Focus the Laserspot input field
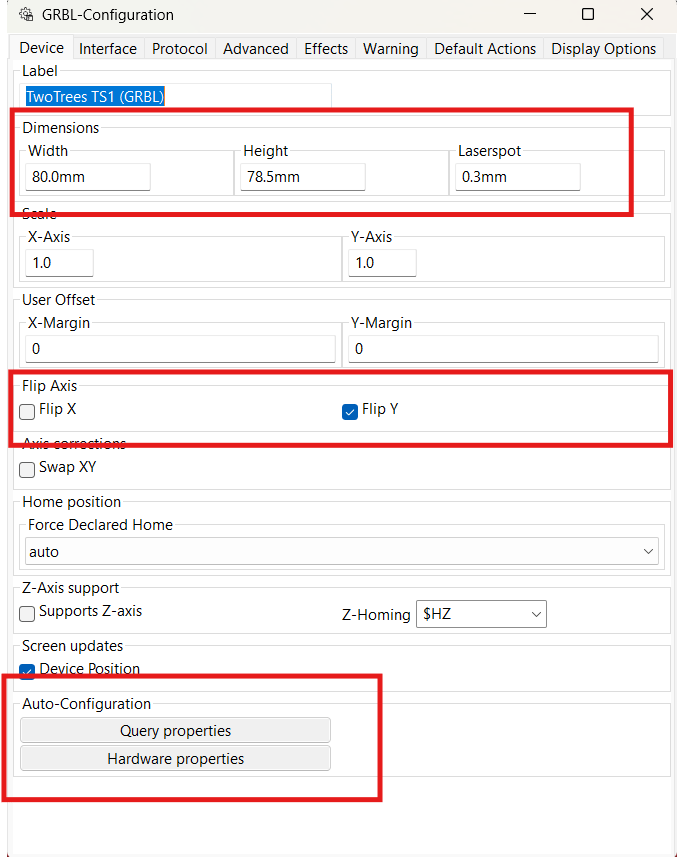 [x=517, y=177]
